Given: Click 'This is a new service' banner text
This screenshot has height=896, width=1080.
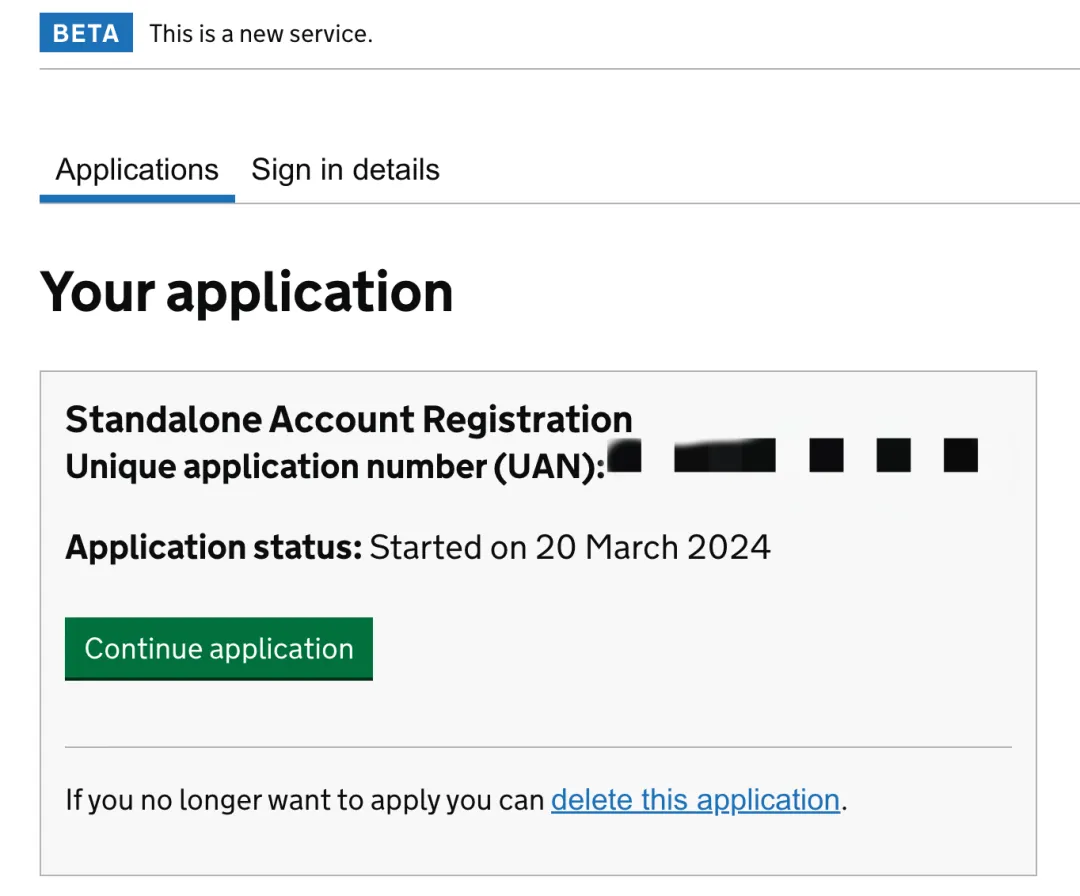Looking at the screenshot, I should [x=260, y=33].
